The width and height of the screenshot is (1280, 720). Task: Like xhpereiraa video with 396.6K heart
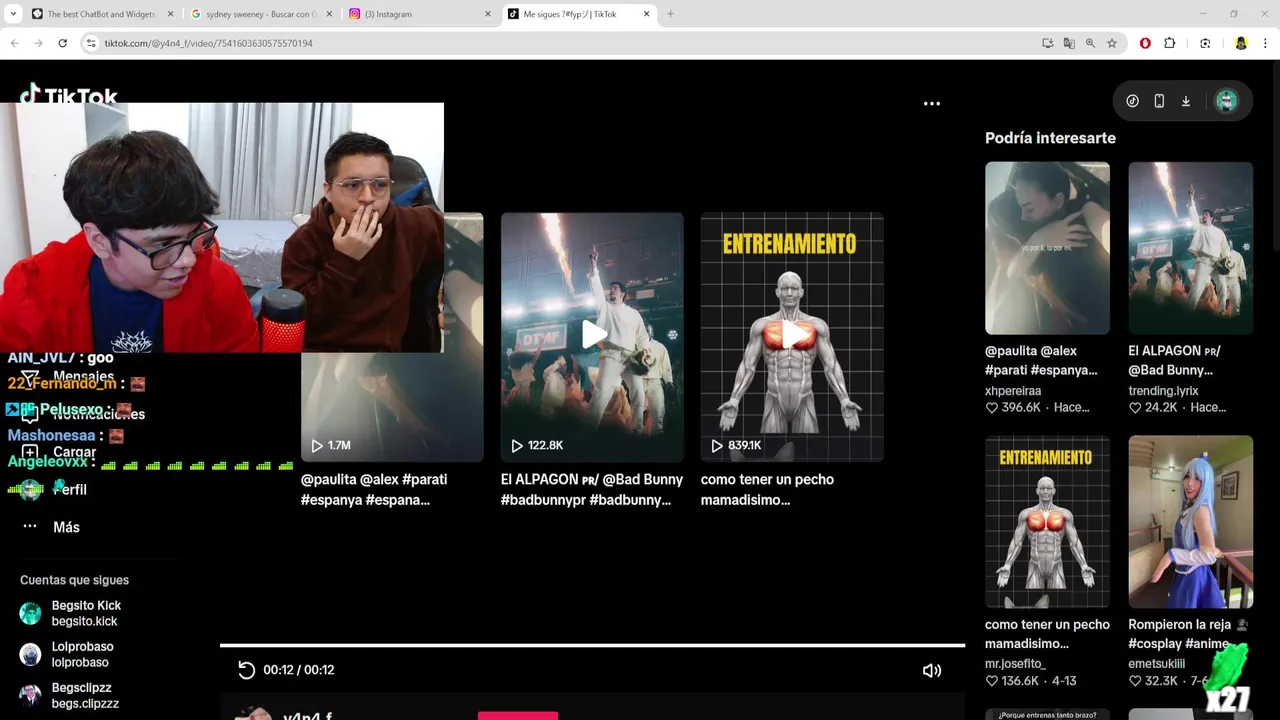tap(992, 408)
